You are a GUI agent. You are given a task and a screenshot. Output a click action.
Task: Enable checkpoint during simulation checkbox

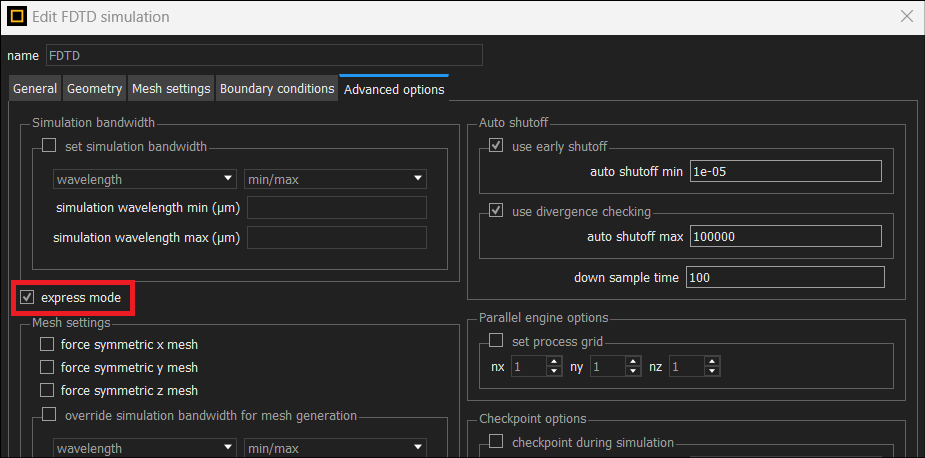(496, 441)
